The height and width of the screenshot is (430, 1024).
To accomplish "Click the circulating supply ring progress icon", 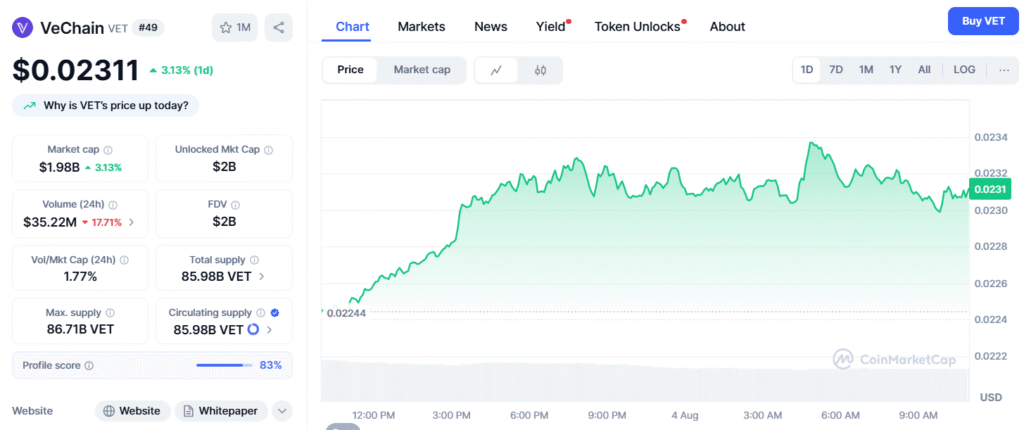I will [253, 329].
